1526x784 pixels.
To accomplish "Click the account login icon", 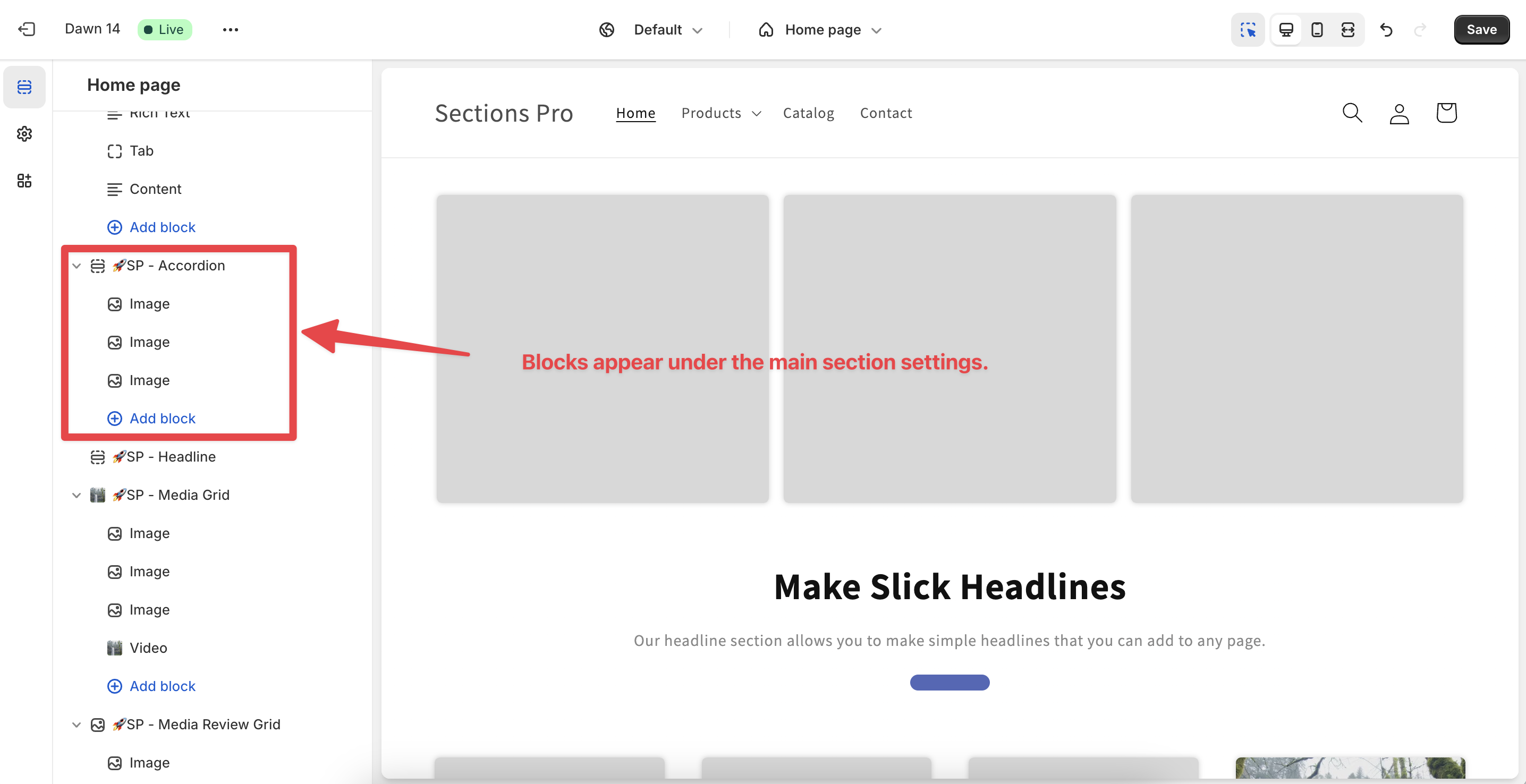I will tap(1399, 113).
